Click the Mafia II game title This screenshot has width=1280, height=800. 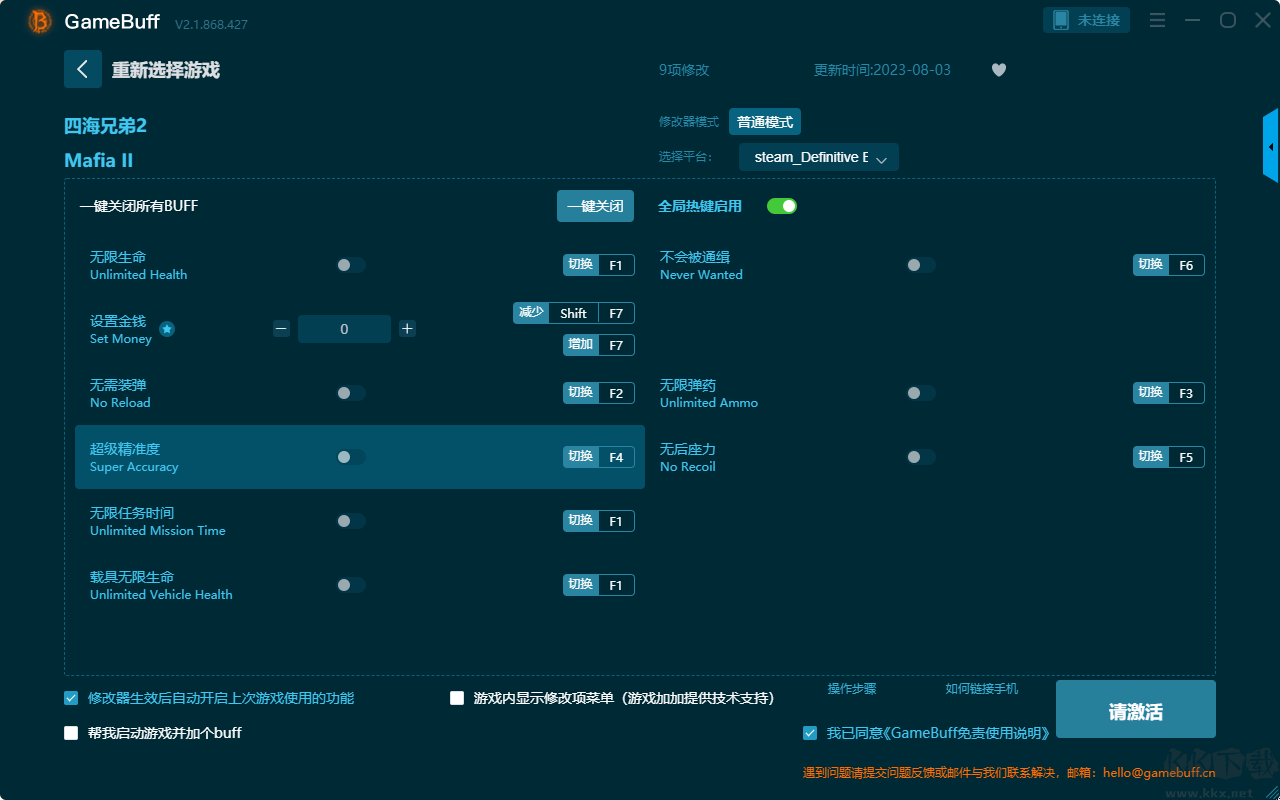point(98,160)
